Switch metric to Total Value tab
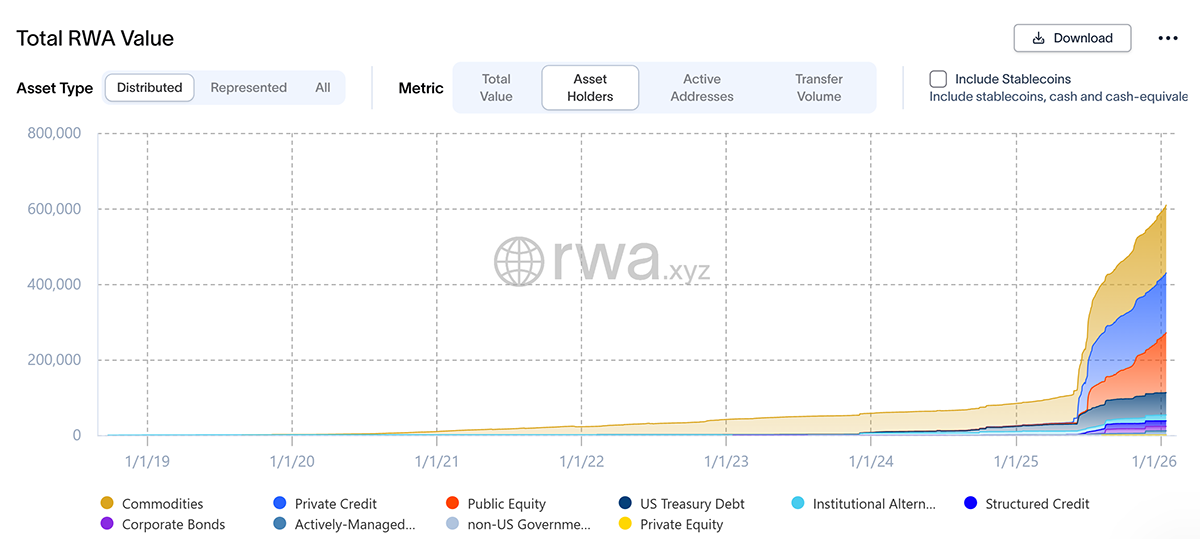Screen dimensions: 1200x539 496,88
